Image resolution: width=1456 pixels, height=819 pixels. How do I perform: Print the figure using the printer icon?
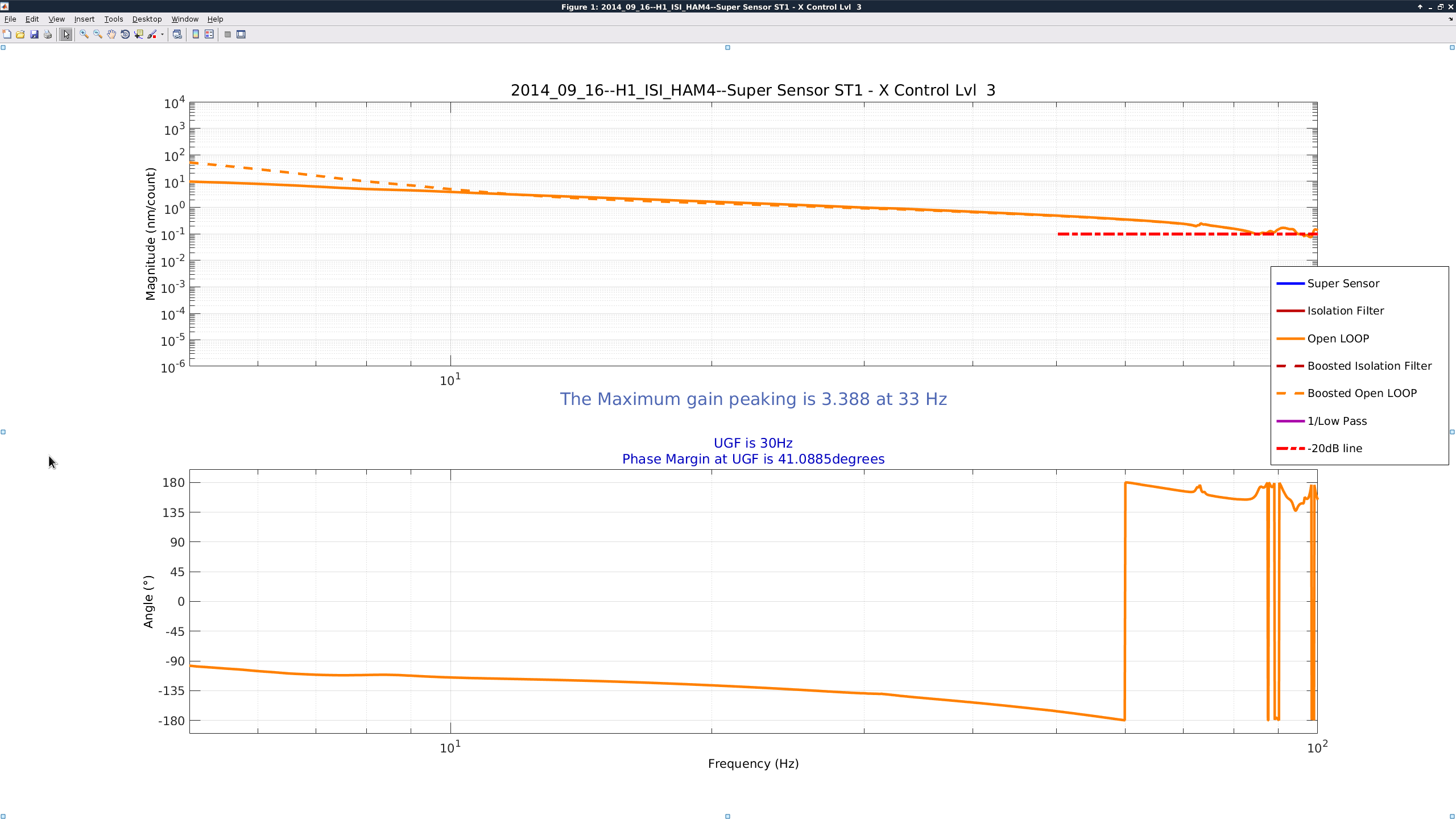tap(48, 35)
